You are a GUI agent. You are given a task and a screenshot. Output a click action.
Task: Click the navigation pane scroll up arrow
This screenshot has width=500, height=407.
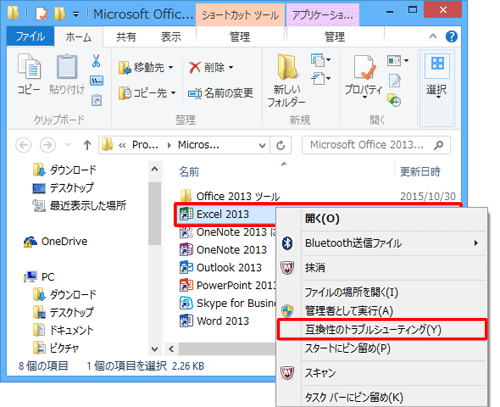click(155, 169)
